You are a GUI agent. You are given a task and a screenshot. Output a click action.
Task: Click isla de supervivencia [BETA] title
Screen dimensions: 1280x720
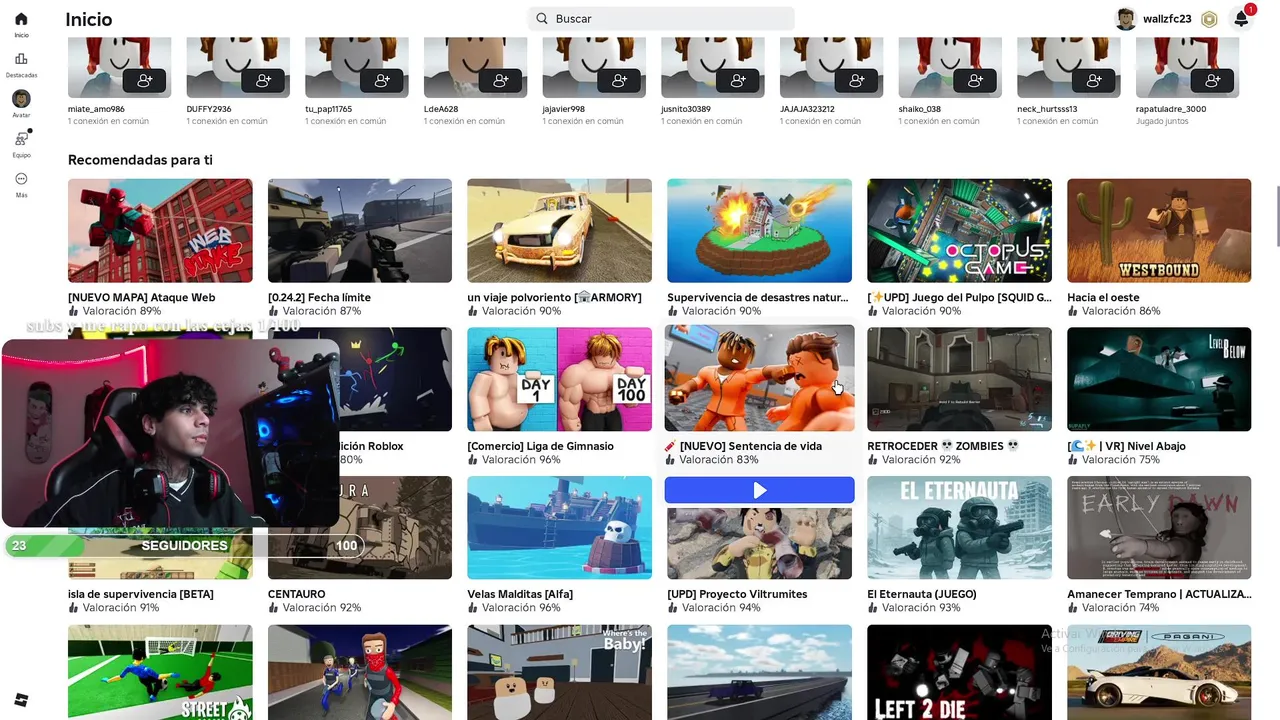click(140, 594)
